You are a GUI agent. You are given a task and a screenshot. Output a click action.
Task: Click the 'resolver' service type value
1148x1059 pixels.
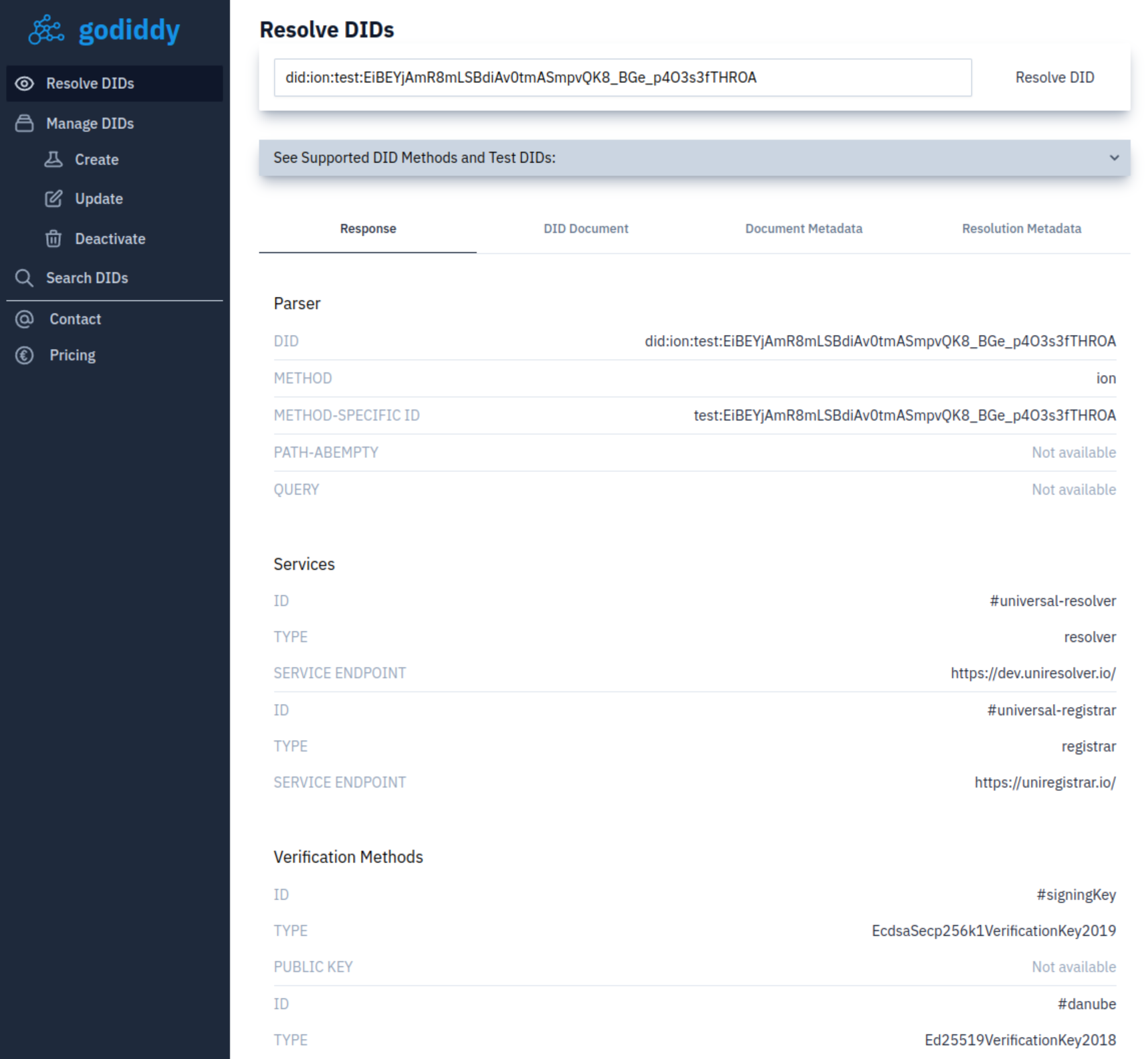[x=1090, y=637]
